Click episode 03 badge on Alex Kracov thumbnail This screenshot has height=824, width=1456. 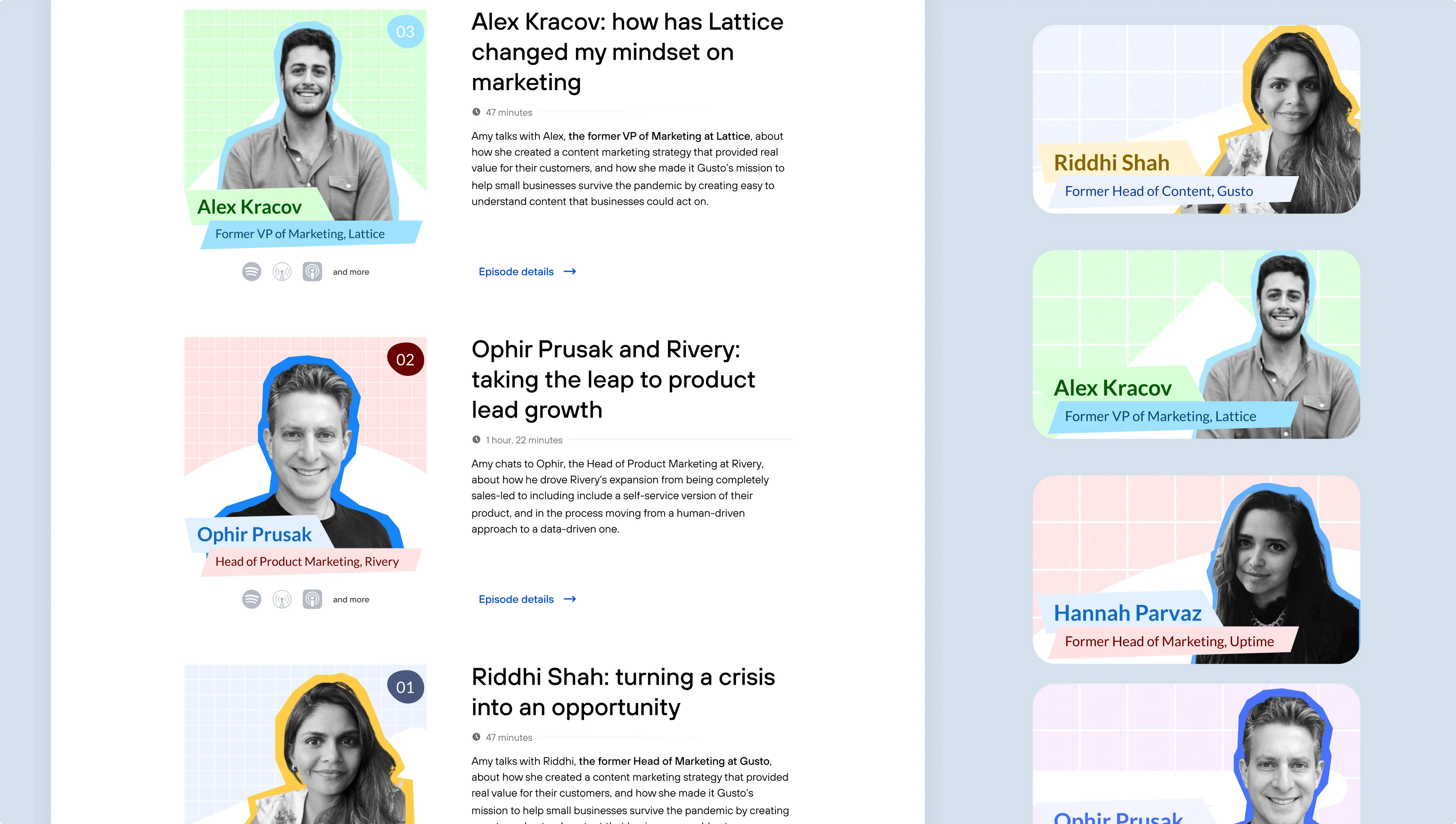tap(405, 32)
